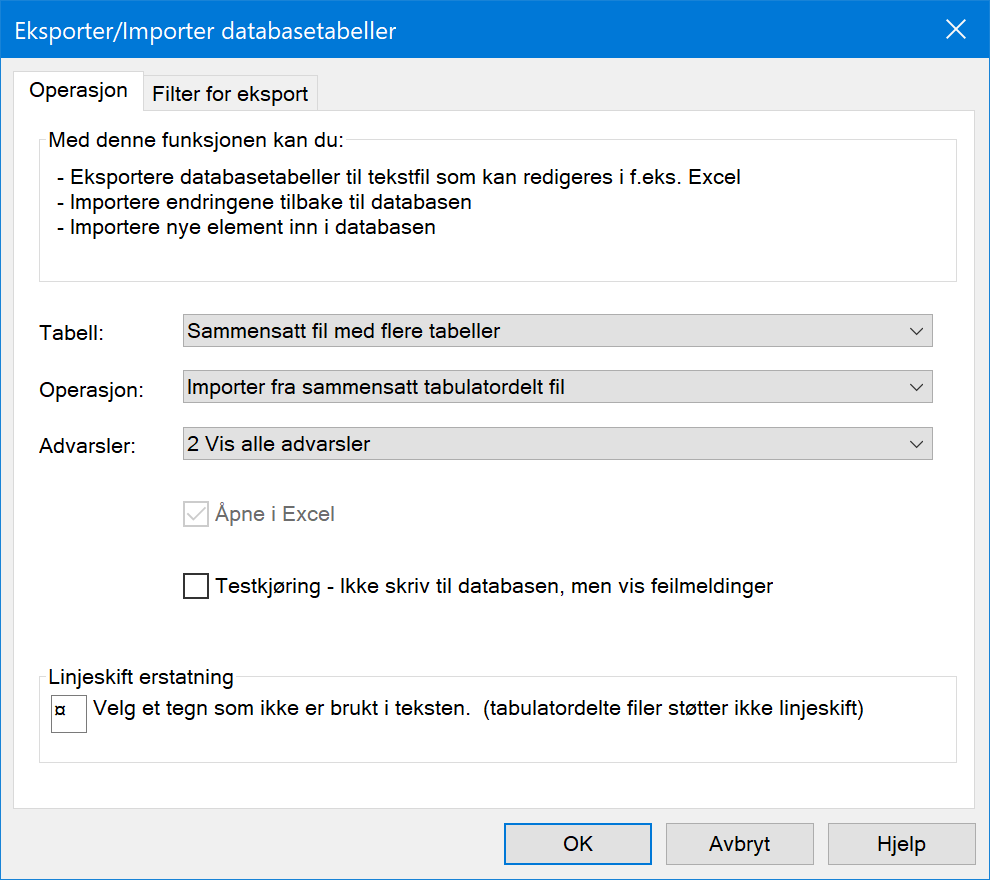
Task: Toggle the Åpne i Excel checkbox
Action: point(196,514)
